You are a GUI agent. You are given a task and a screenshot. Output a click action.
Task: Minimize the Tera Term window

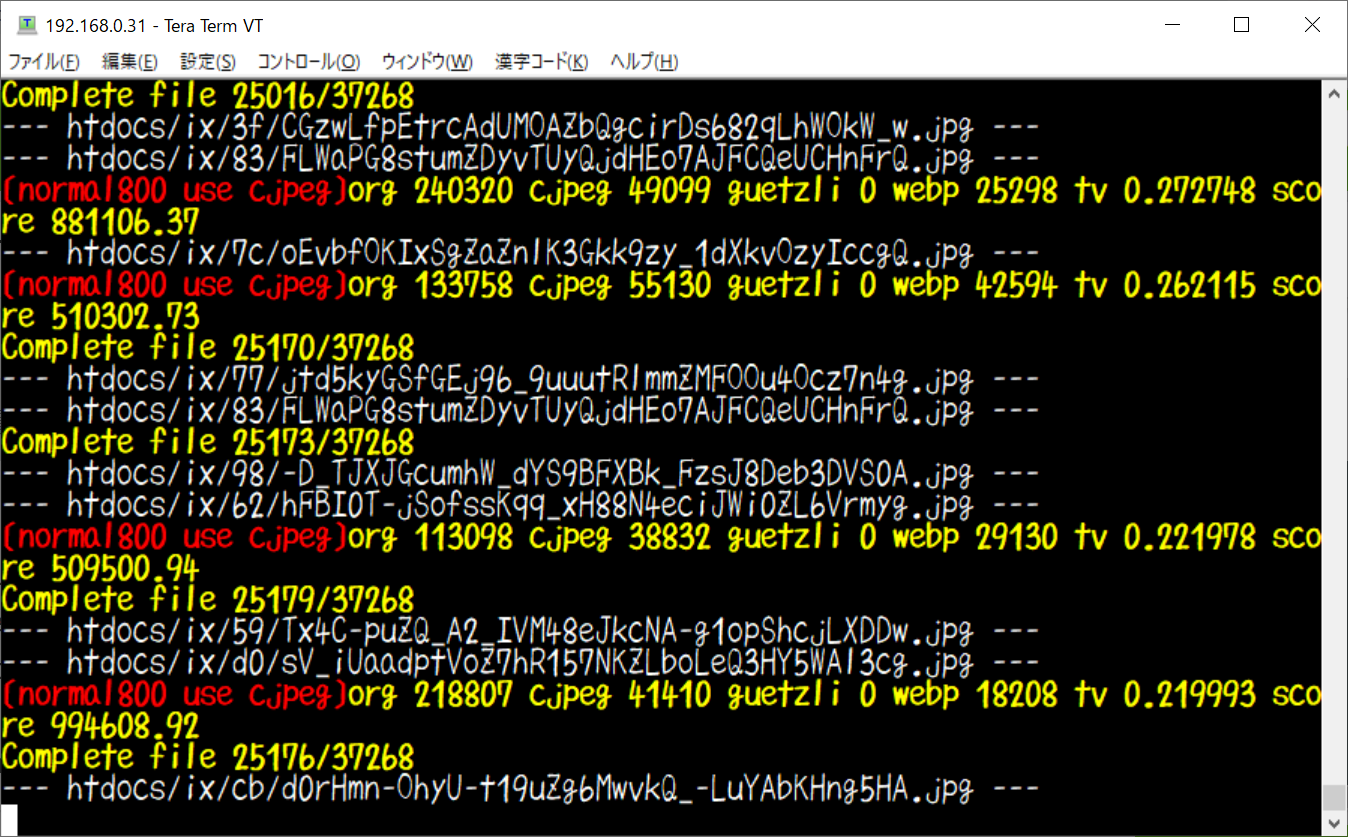coord(1171,25)
